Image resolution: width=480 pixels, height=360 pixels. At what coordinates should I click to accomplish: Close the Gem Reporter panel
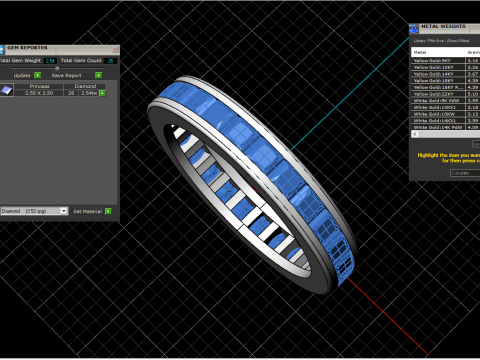click(x=115, y=49)
